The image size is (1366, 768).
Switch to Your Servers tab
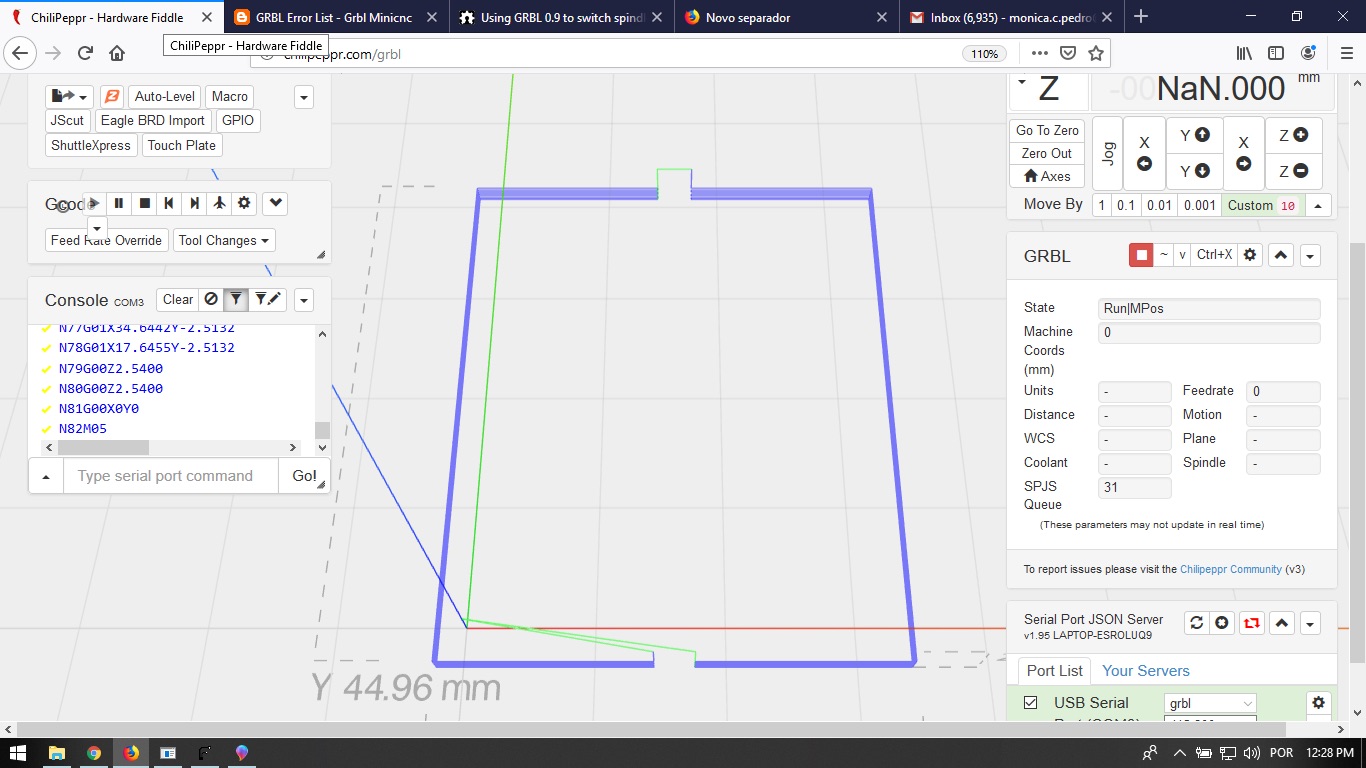(1146, 670)
